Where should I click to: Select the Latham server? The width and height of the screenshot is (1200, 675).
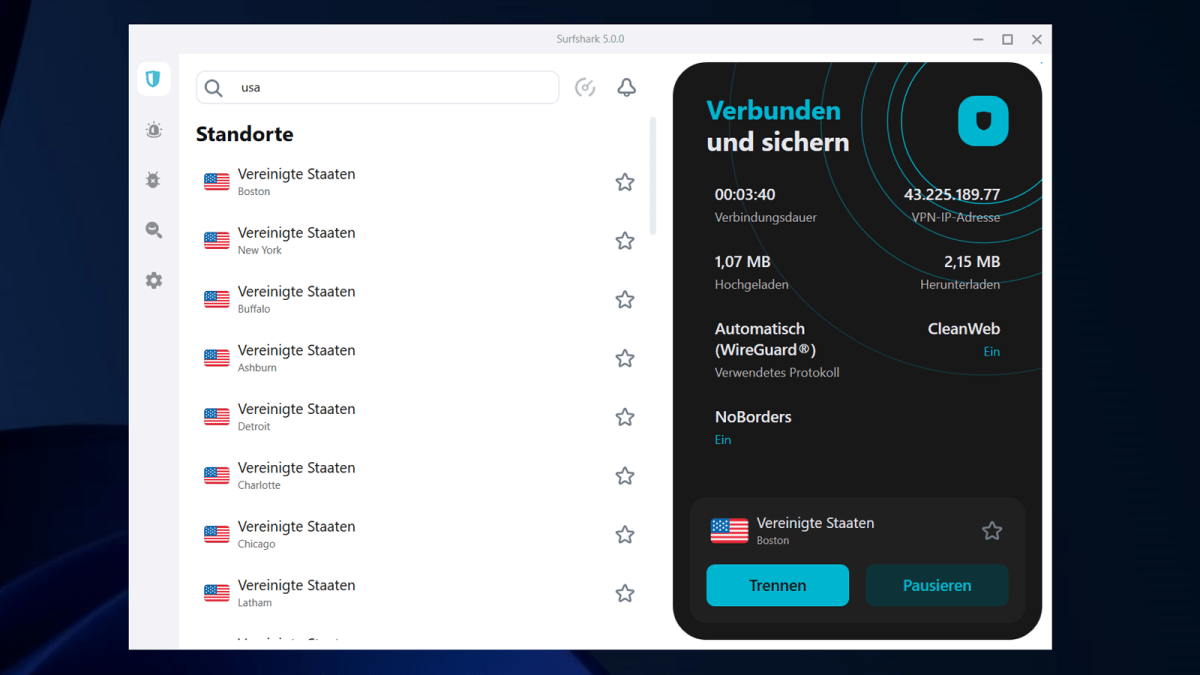coord(420,594)
